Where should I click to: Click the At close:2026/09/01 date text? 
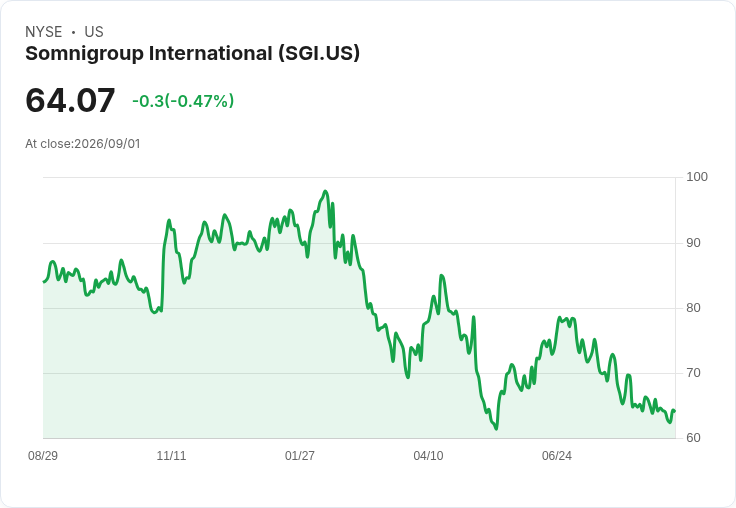tap(83, 144)
